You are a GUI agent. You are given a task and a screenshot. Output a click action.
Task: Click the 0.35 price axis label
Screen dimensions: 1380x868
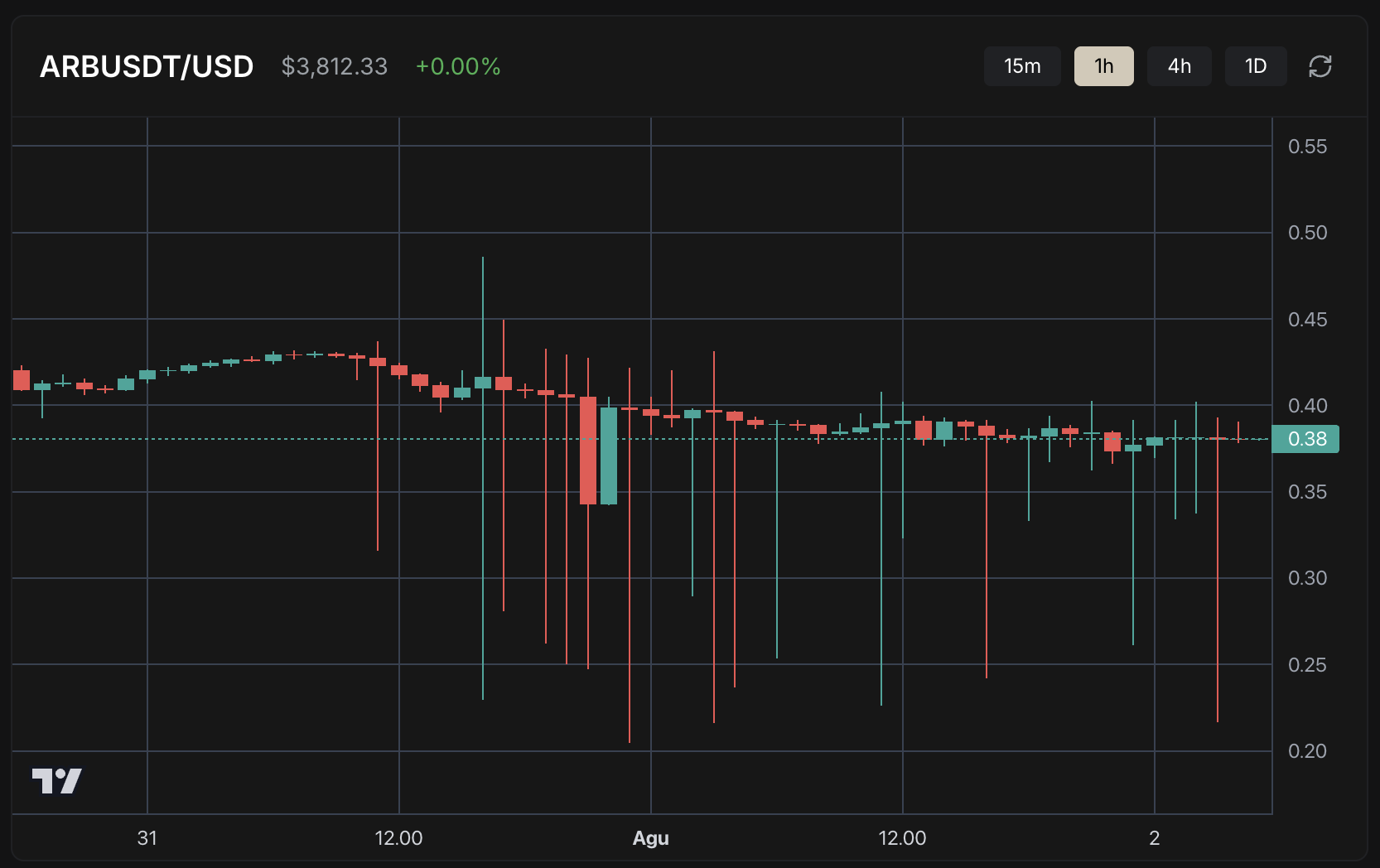point(1307,492)
